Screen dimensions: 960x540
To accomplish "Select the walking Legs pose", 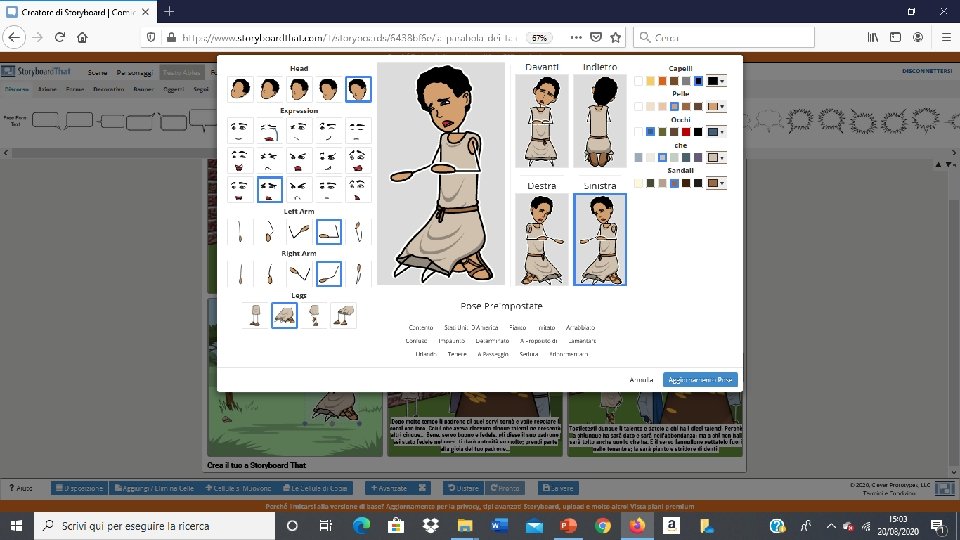I will pyautogui.click(x=314, y=315).
